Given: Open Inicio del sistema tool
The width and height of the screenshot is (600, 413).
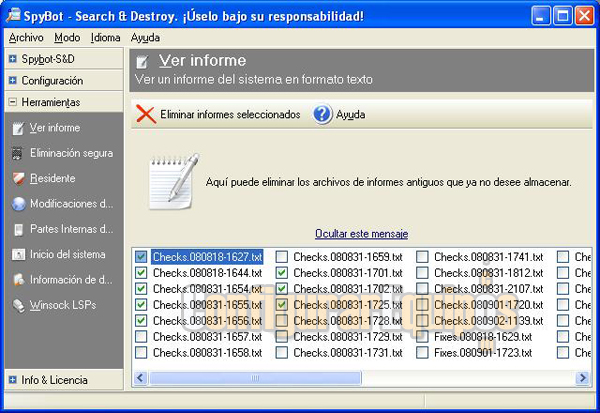Looking at the screenshot, I should pos(68,255).
